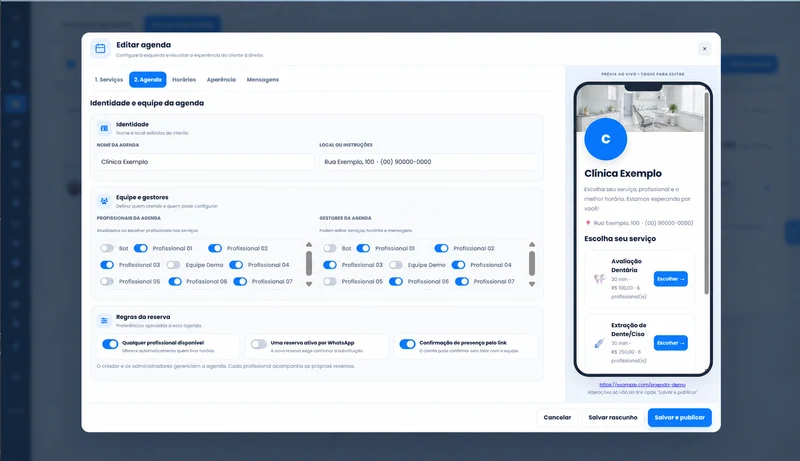Image resolution: width=800 pixels, height=461 pixels.
Task: Switch to the Horários tab
Action: coord(184,80)
